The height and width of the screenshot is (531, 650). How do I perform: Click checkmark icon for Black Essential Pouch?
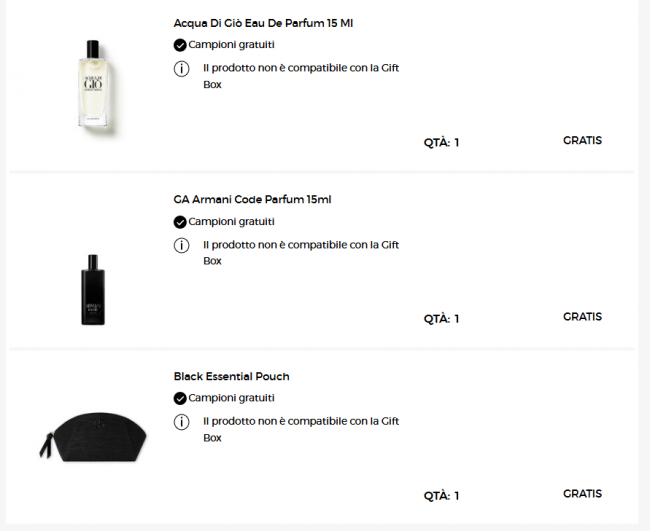[180, 398]
